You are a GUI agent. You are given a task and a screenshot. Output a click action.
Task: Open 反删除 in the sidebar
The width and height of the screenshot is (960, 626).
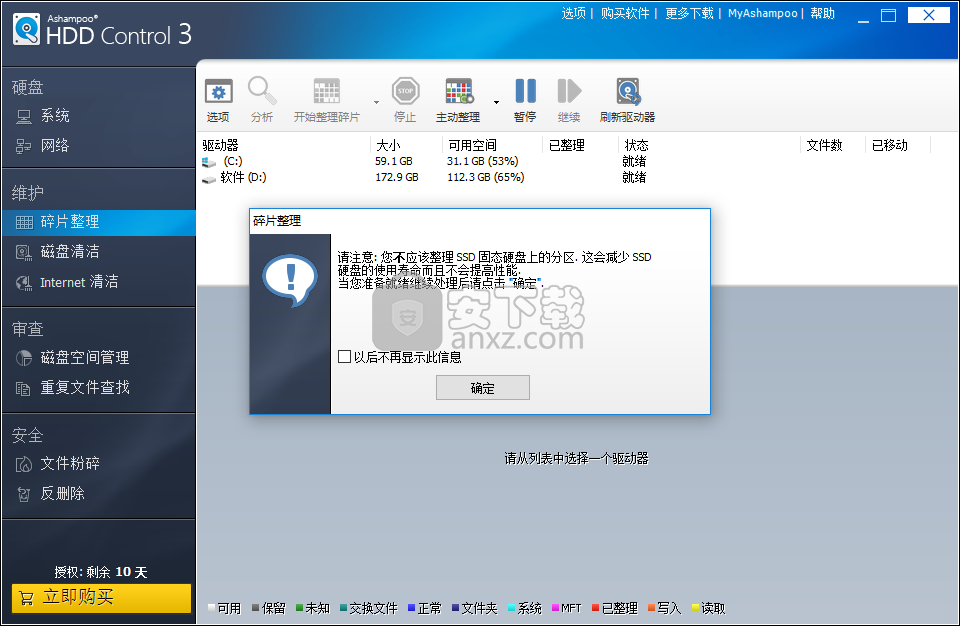[99, 494]
